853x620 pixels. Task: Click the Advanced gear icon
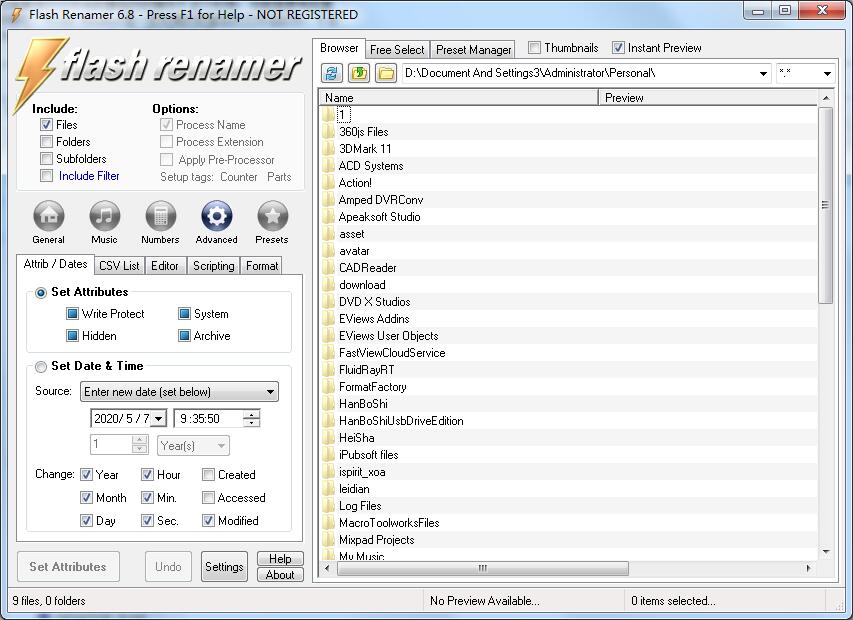click(216, 217)
